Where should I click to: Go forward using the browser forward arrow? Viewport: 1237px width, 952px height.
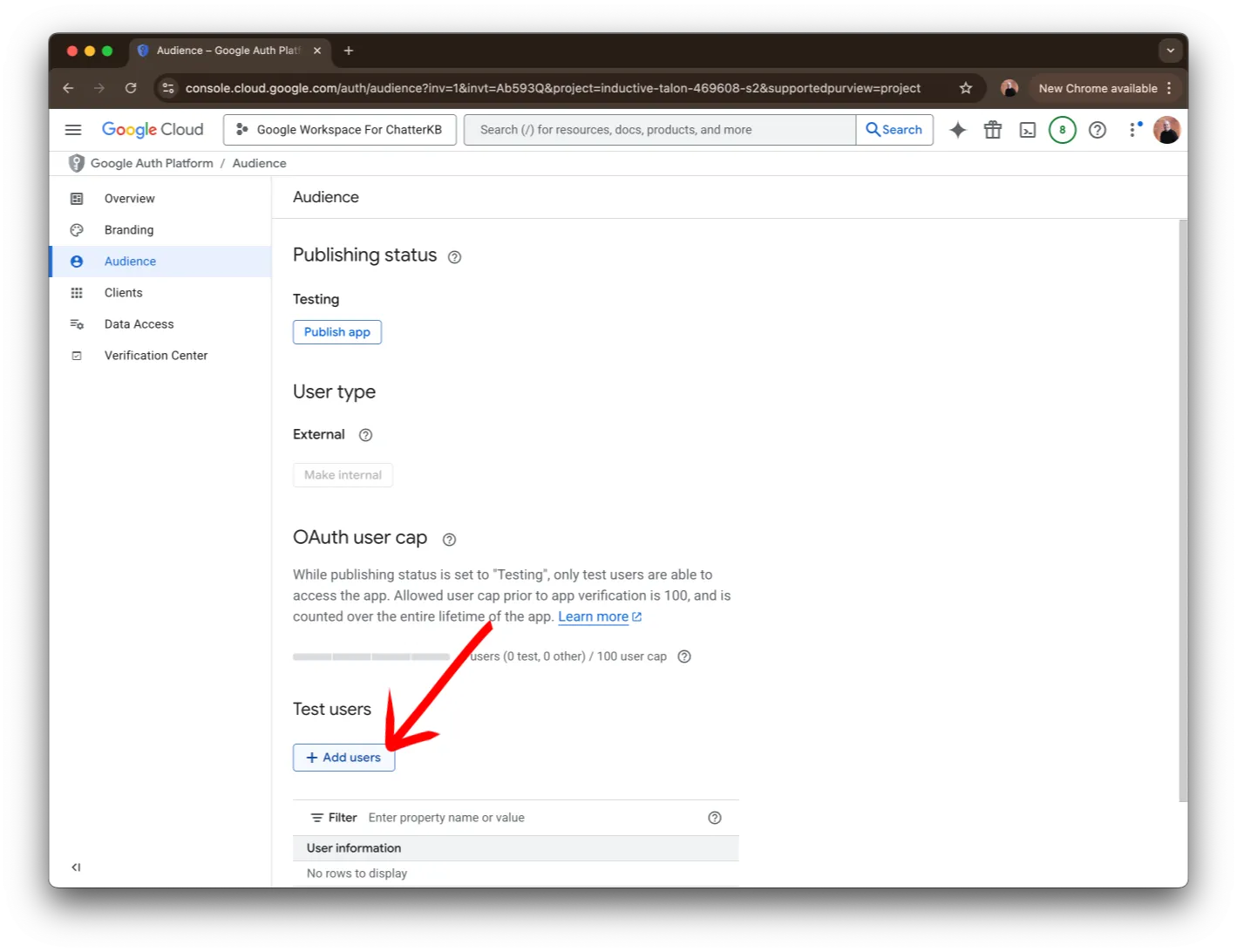[x=99, y=88]
